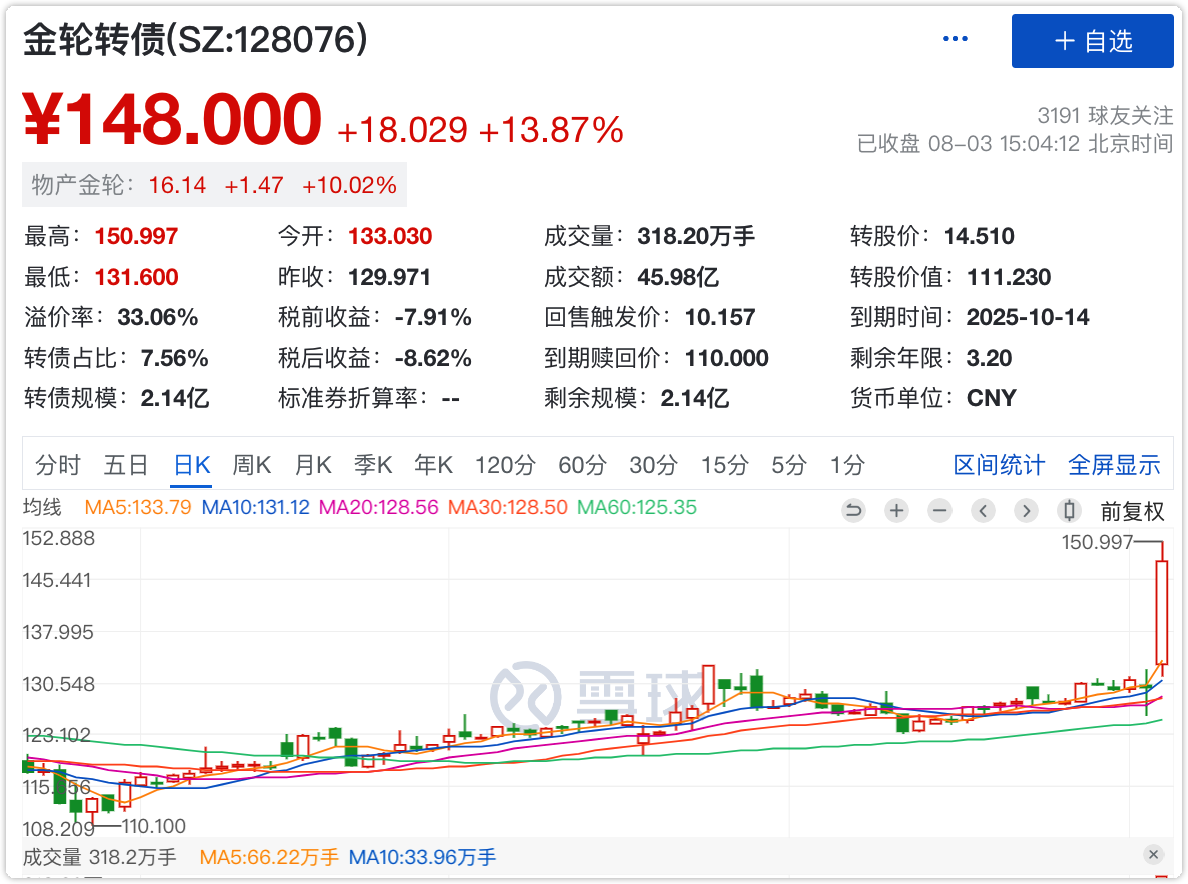
Task: Zoom out the chart with minus icon
Action: [940, 511]
